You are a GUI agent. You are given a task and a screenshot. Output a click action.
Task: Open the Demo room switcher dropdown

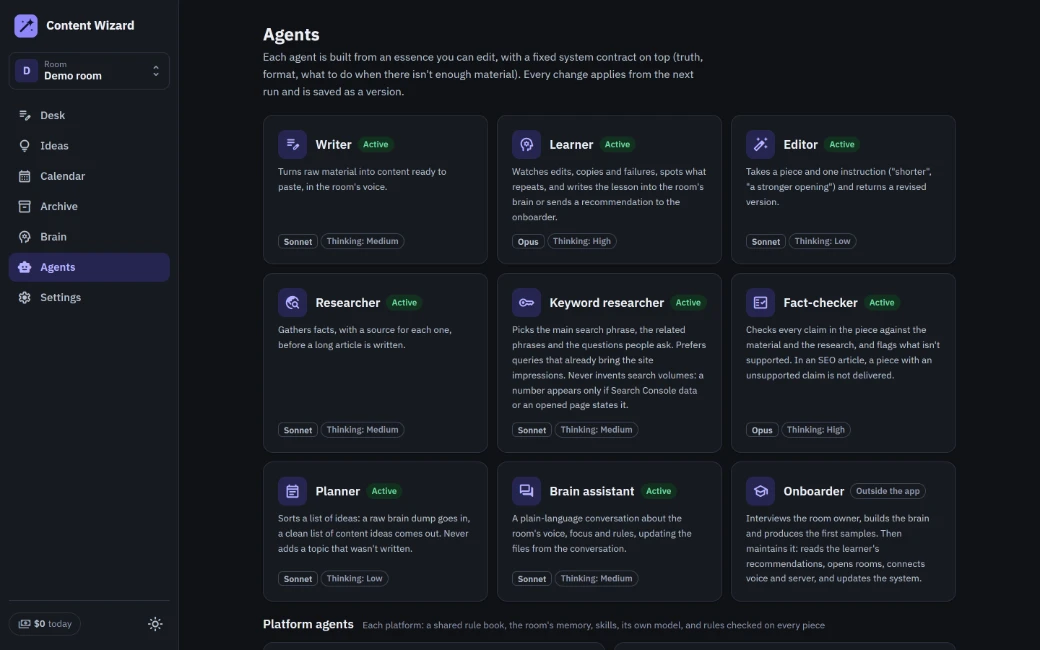(89, 70)
